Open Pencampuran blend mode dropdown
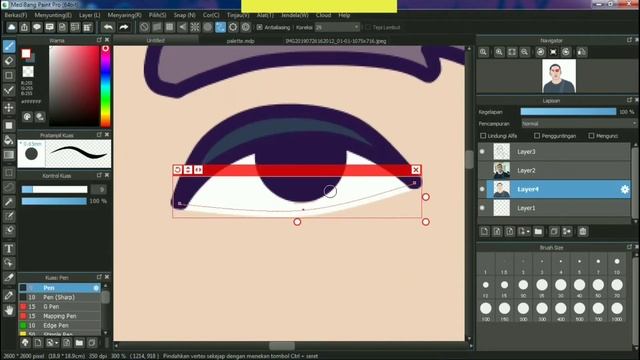 point(579,123)
